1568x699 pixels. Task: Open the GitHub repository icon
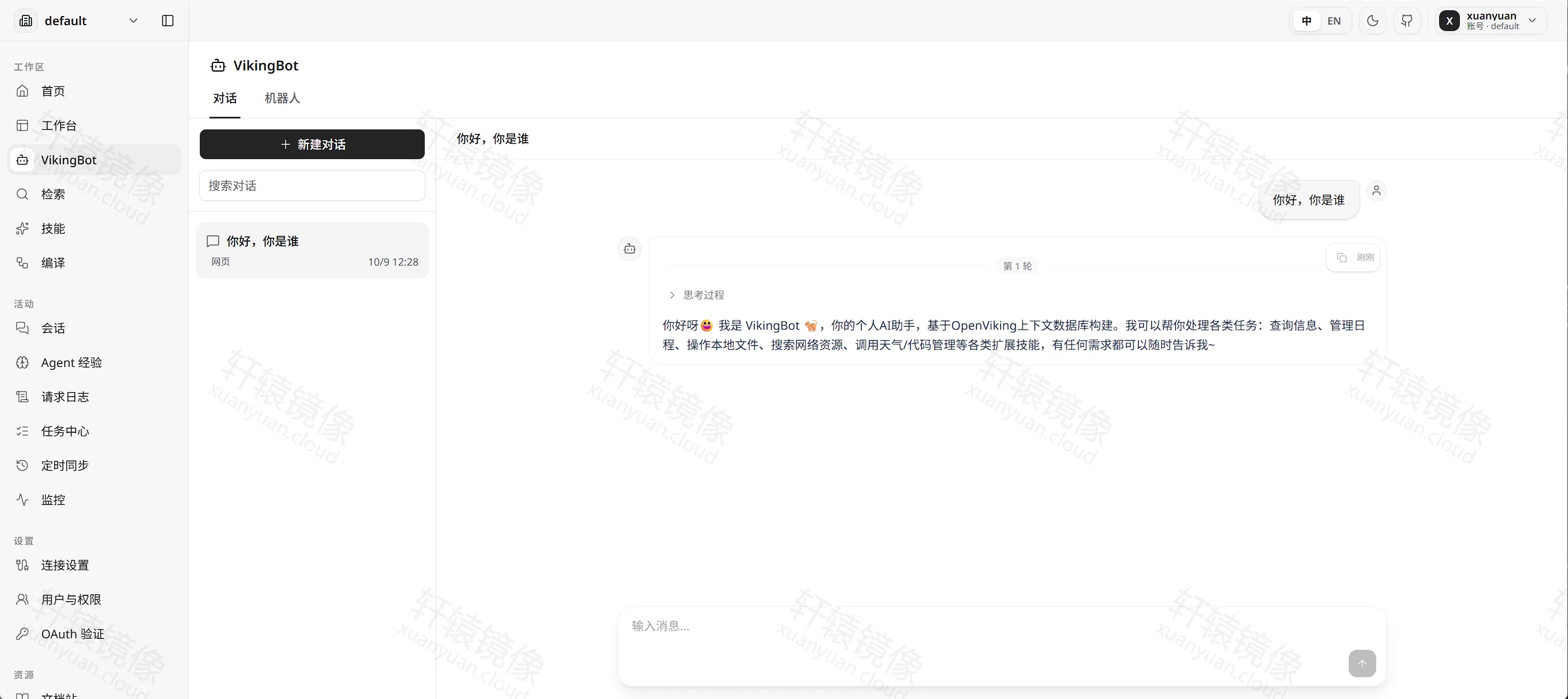[x=1407, y=21]
